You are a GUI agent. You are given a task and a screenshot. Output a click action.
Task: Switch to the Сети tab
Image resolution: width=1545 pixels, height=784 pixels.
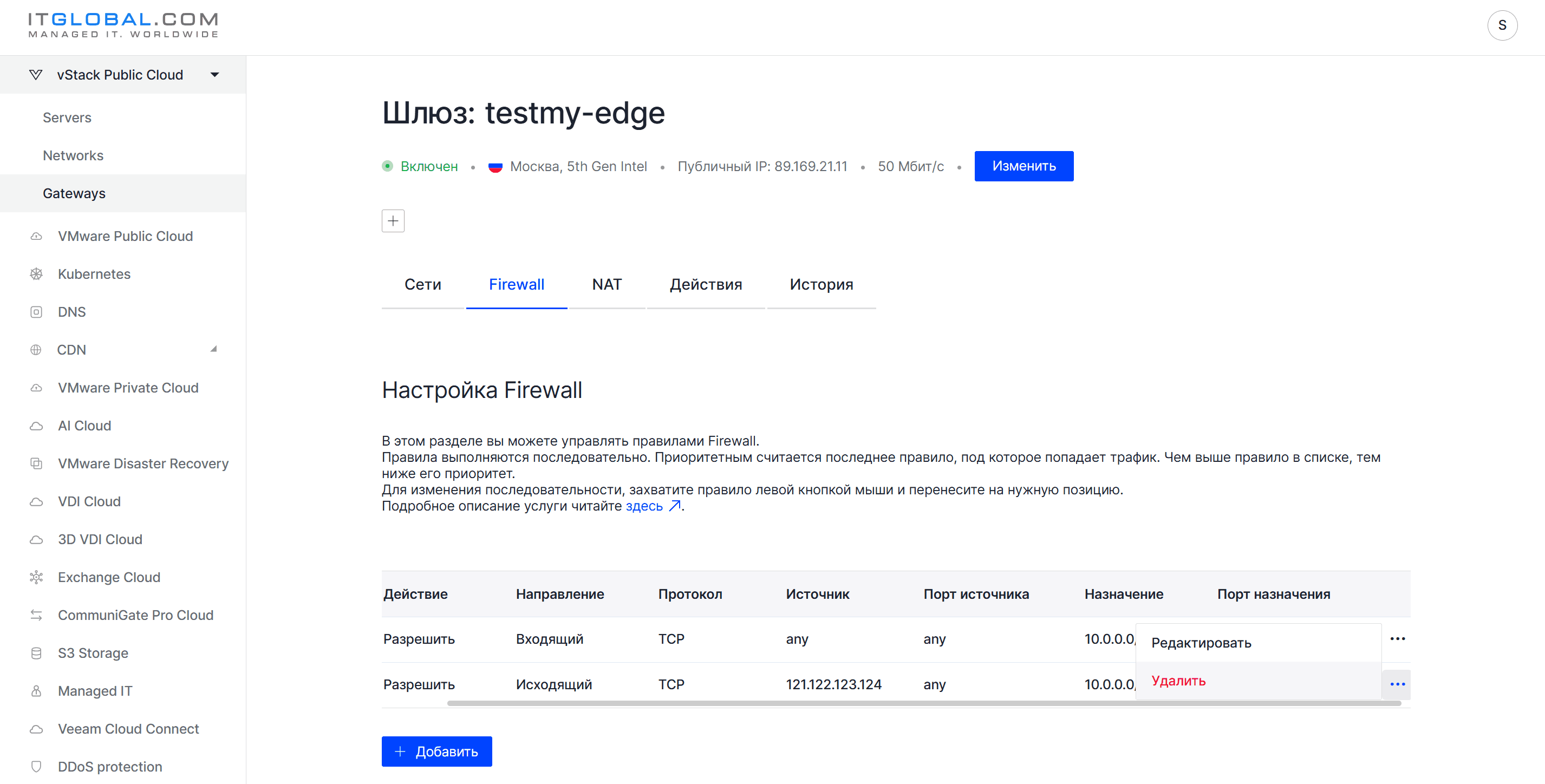[x=423, y=285]
